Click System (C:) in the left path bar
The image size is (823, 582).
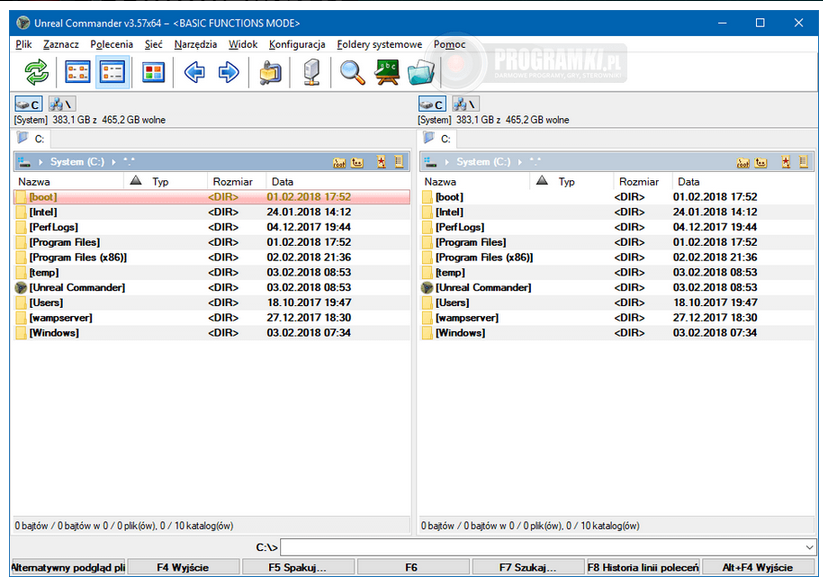tap(77, 162)
